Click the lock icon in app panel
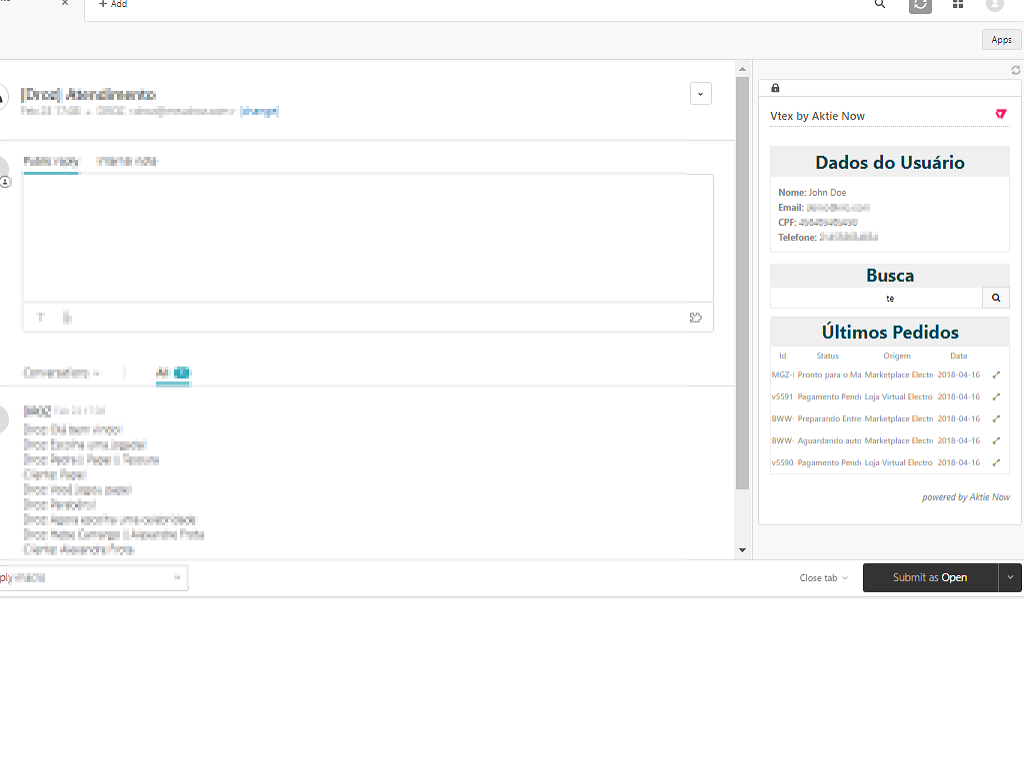The height and width of the screenshot is (768, 1024). tap(775, 88)
